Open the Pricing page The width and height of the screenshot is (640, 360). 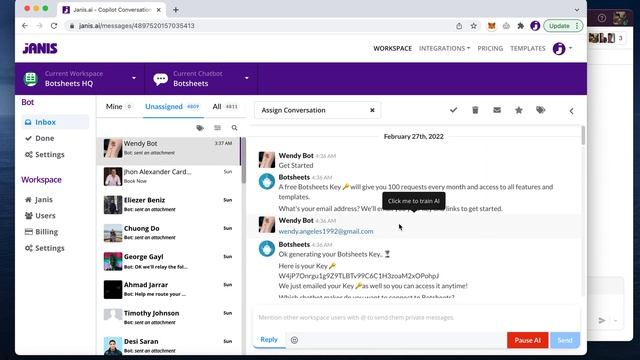pyautogui.click(x=490, y=48)
